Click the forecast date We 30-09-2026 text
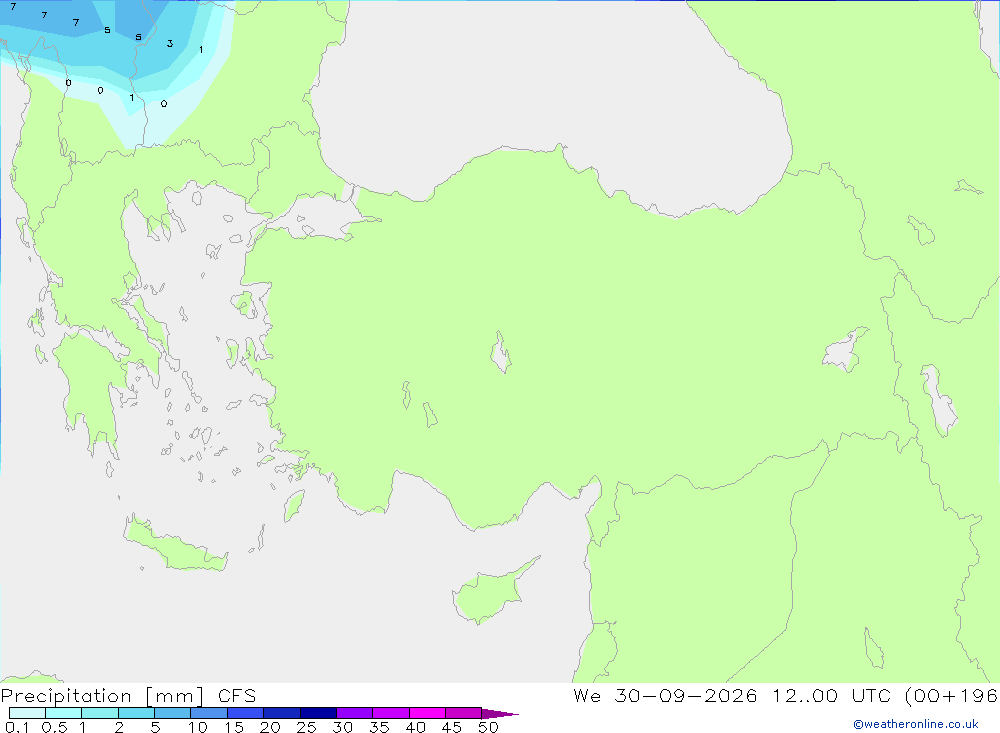1000x733 pixels. pos(665,695)
